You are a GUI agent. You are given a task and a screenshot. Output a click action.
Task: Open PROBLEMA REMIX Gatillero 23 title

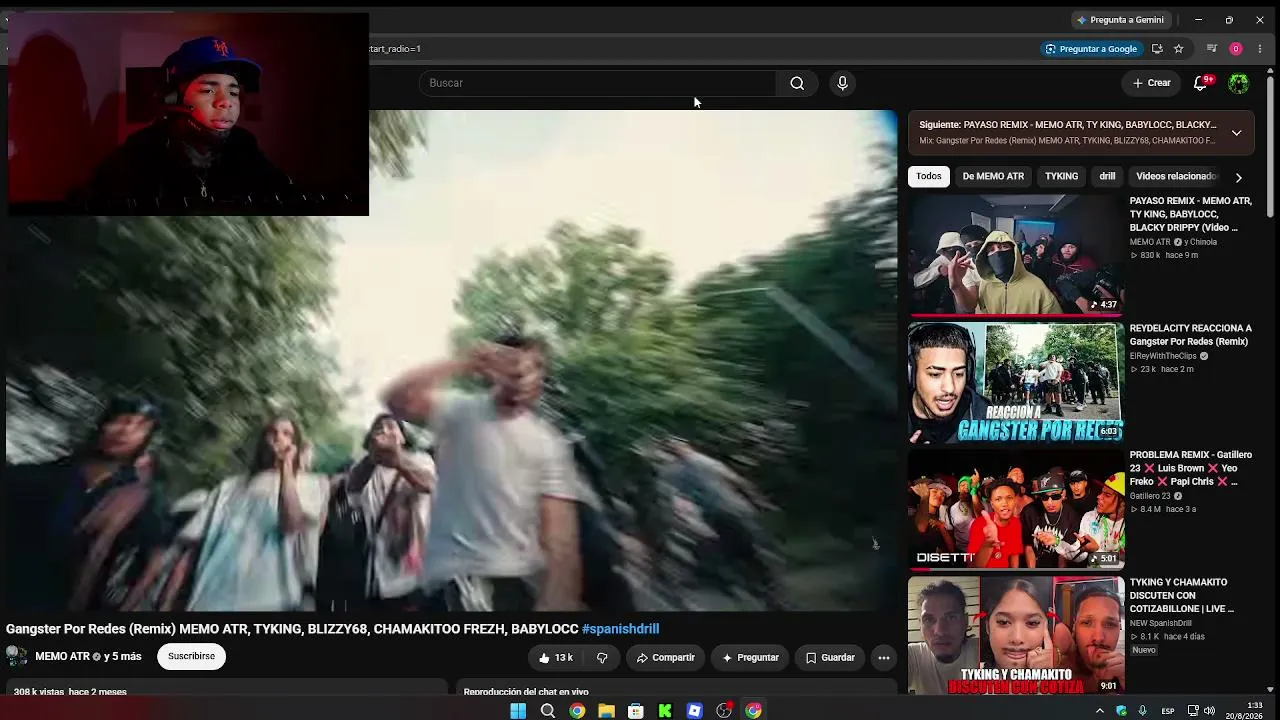1190,468
